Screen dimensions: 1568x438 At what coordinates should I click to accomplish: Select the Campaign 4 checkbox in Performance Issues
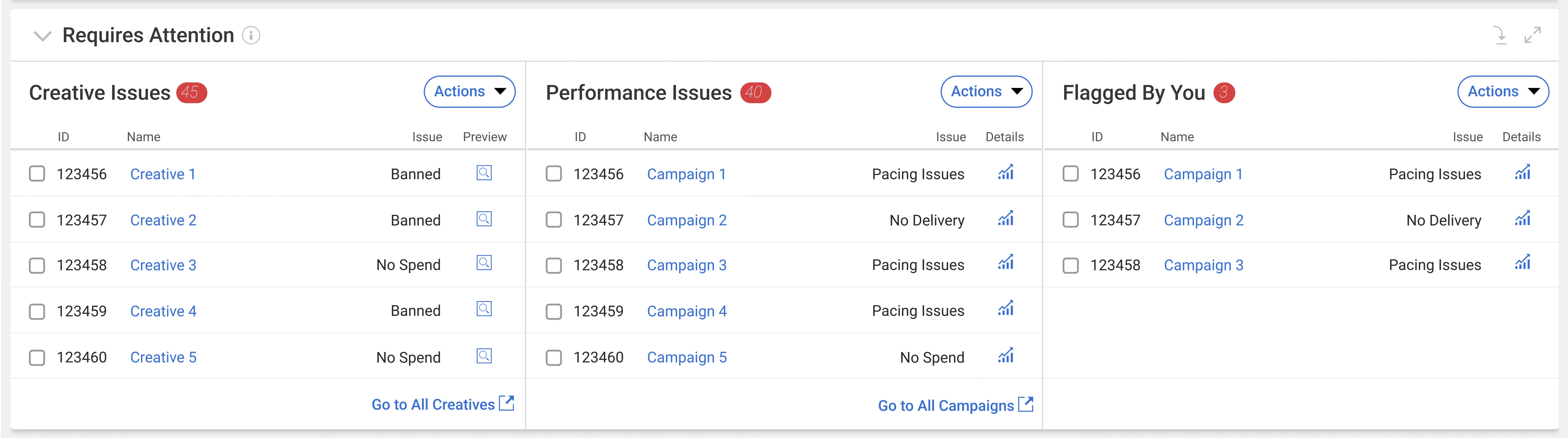tap(554, 311)
